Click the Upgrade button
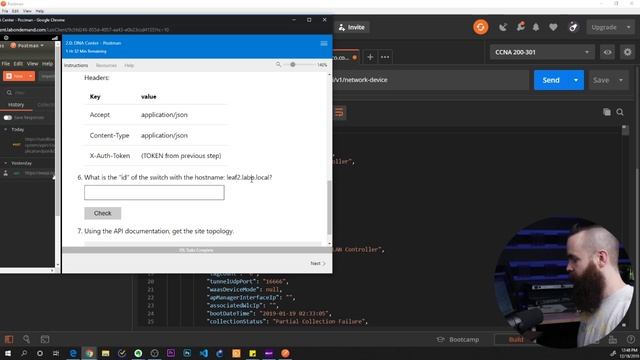640x360 pixels. click(604, 27)
